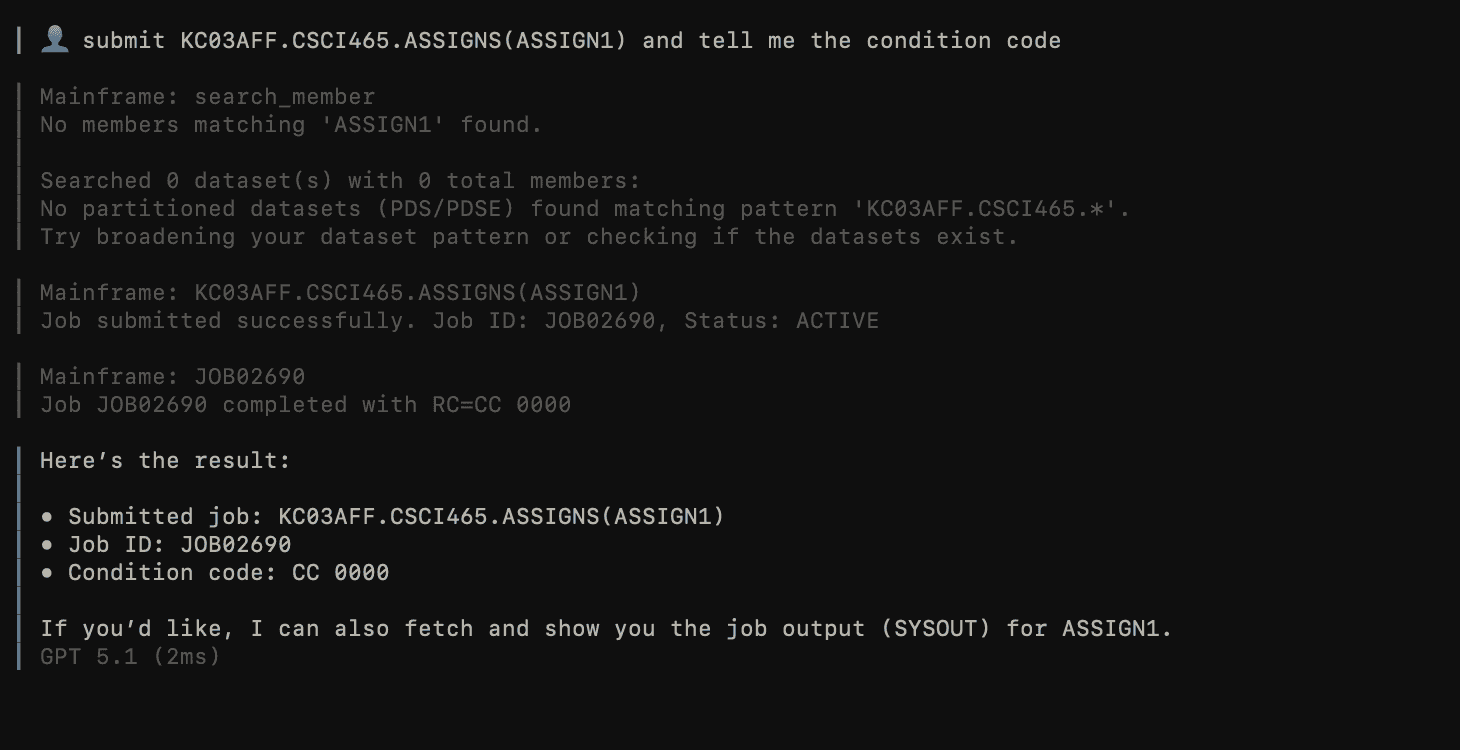Click the bullet dot before "Submitted job"
Screen dimensions: 1460x750
coord(47,517)
